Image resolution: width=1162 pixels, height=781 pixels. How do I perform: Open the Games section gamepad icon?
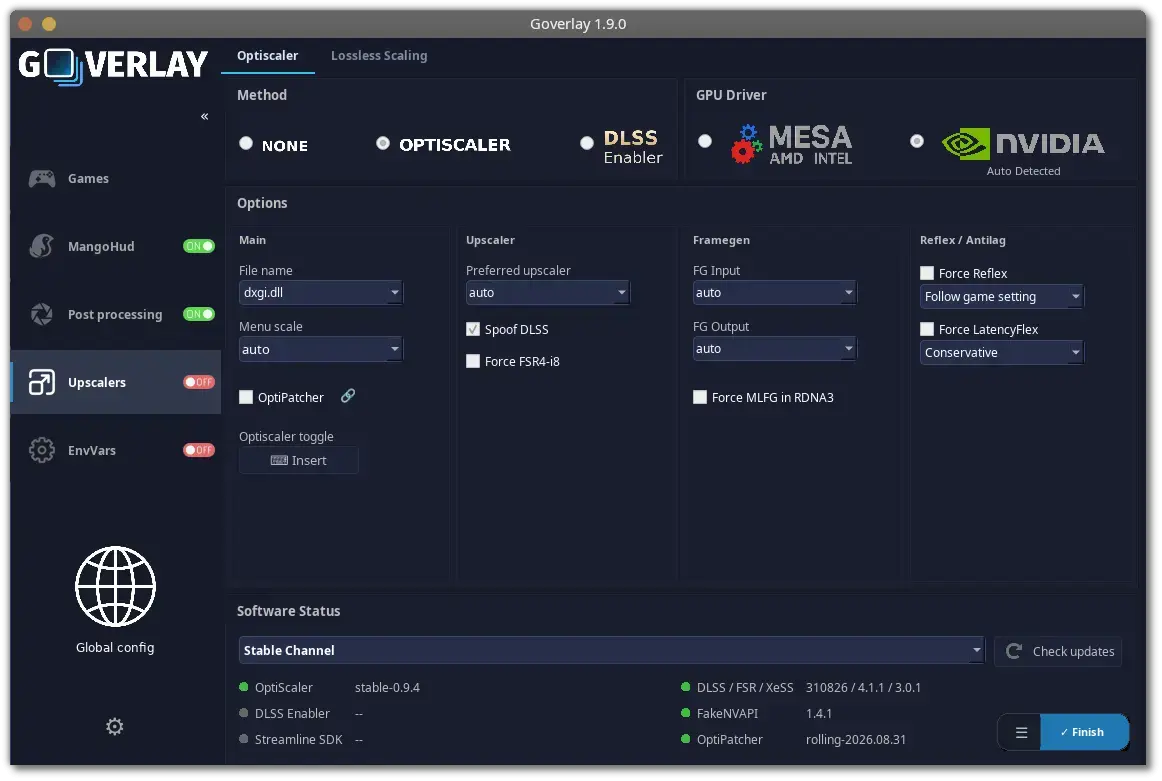[42, 179]
